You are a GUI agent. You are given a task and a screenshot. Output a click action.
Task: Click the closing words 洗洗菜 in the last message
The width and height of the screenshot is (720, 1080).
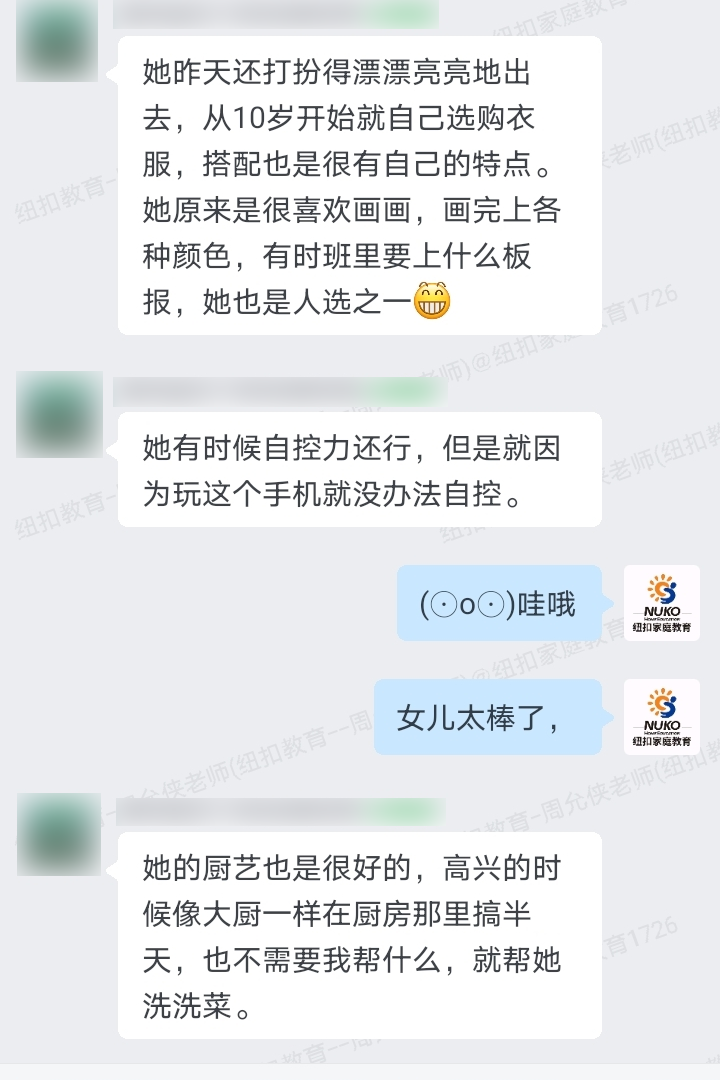point(187,1005)
